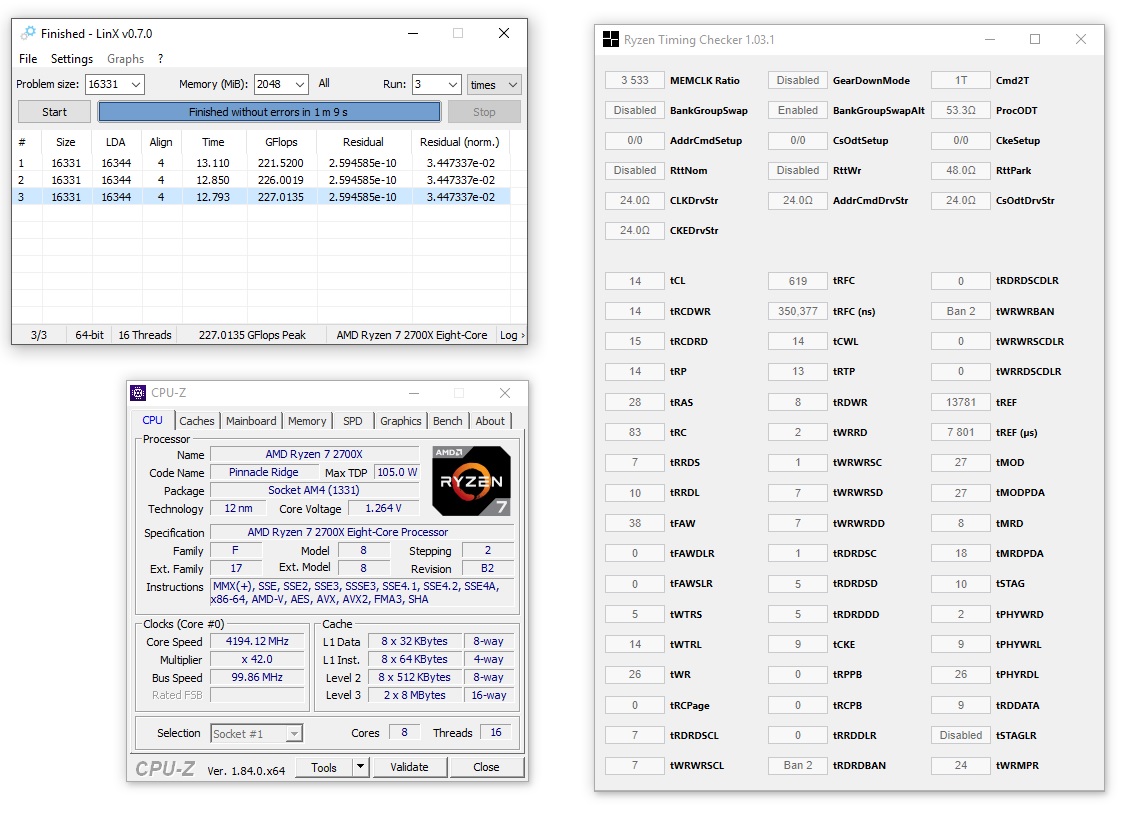Click the tRFC (ns) value 350,377
The height and width of the screenshot is (813, 1137).
tap(798, 311)
